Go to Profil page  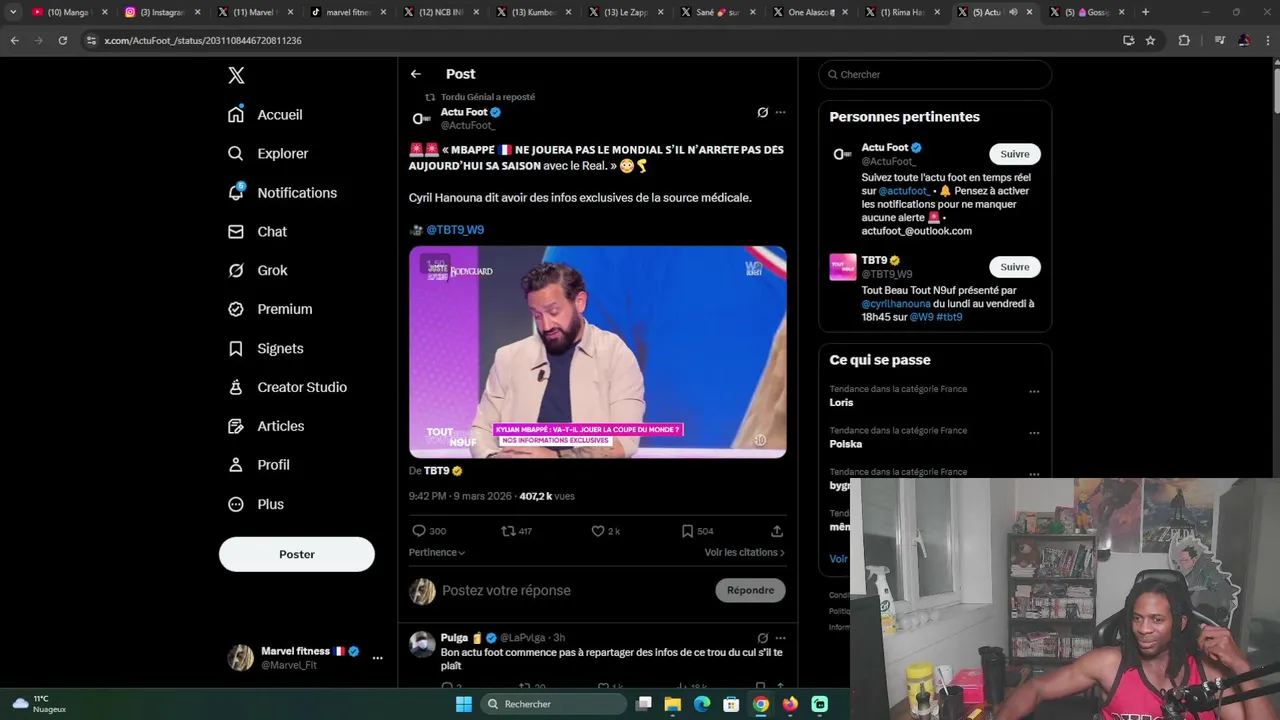pos(258,466)
